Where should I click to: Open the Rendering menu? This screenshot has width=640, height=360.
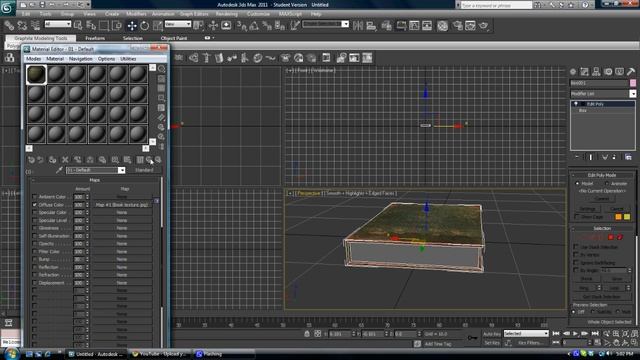(x=227, y=14)
